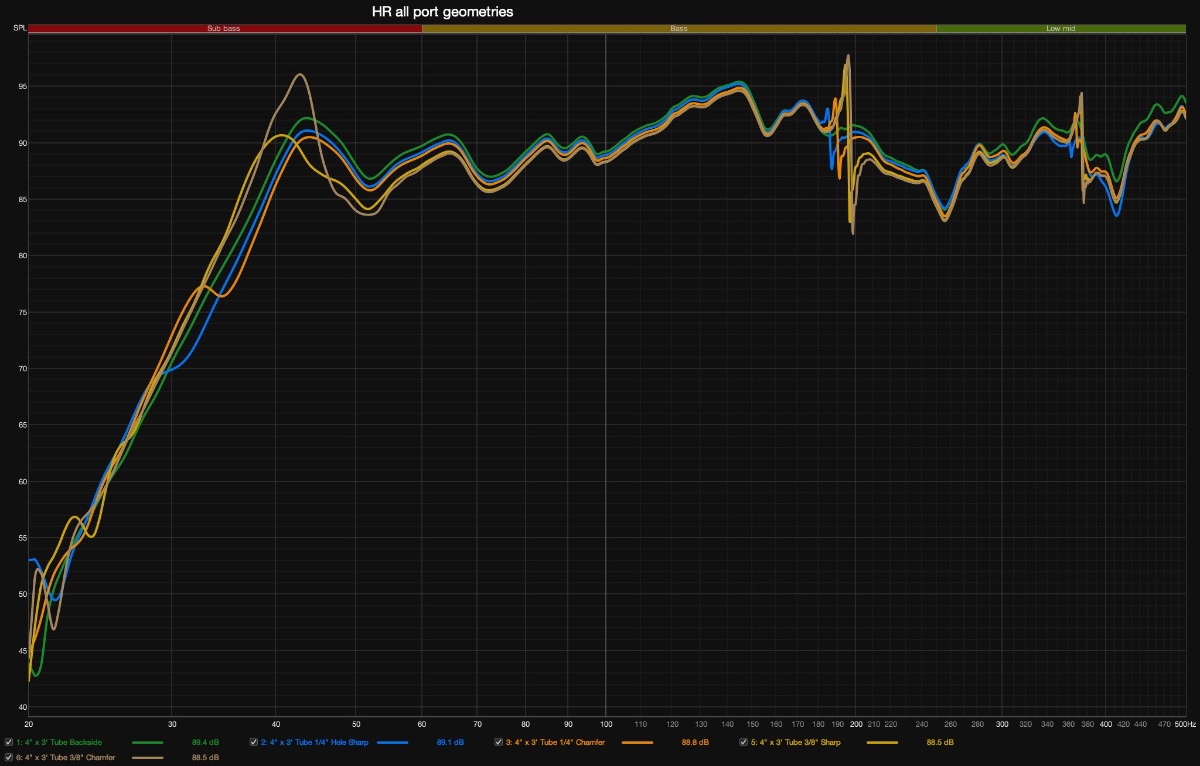The height and width of the screenshot is (766, 1200).
Task: Uncheck the 4" x 3' Tube Backside trace
Action: (x=9, y=742)
